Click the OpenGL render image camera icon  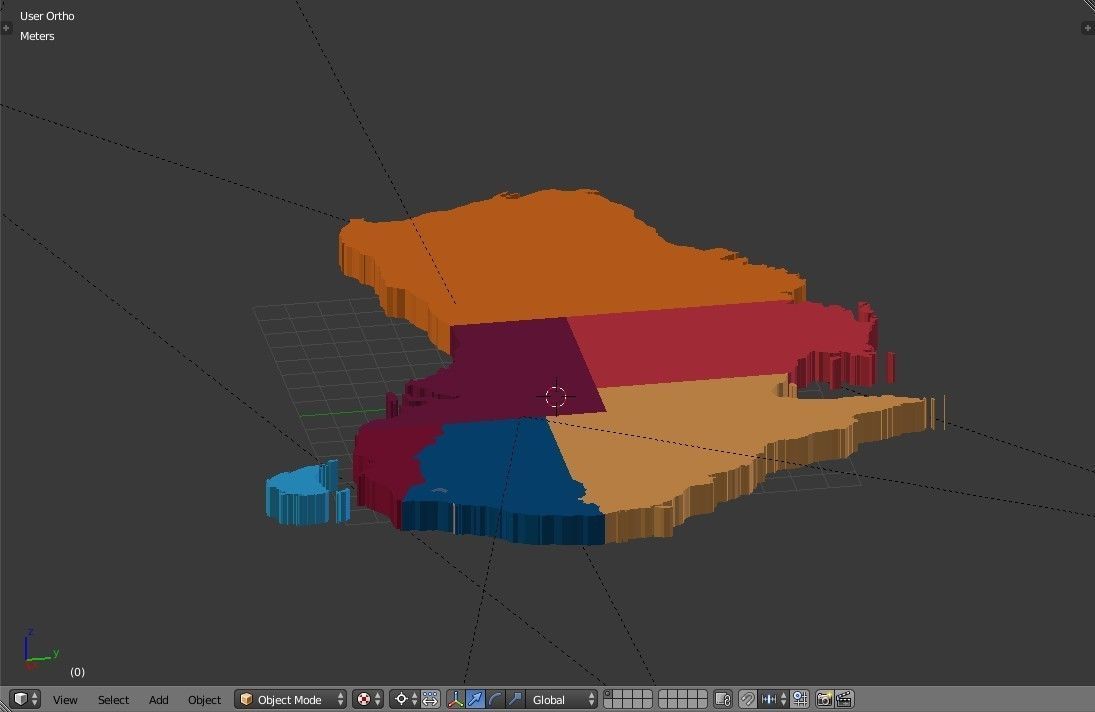pos(826,699)
